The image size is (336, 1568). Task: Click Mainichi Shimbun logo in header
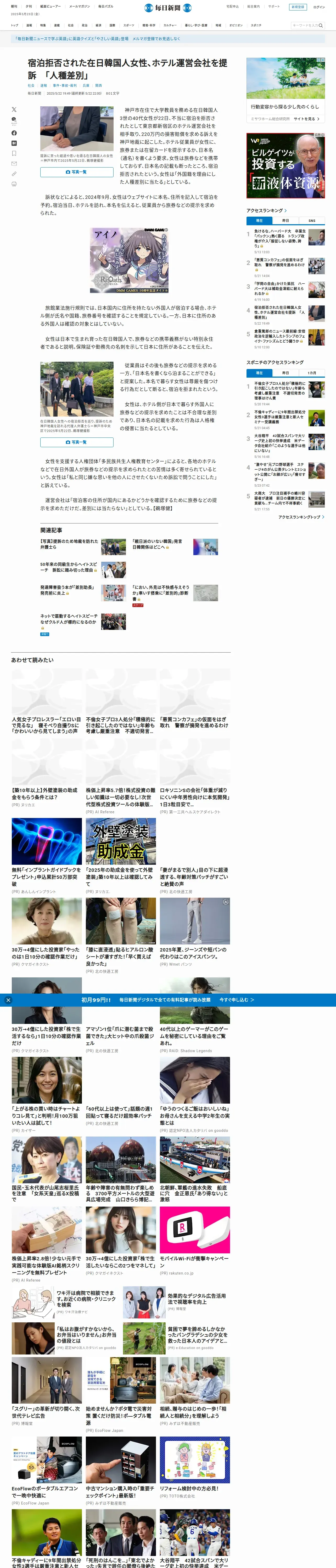(168, 8)
